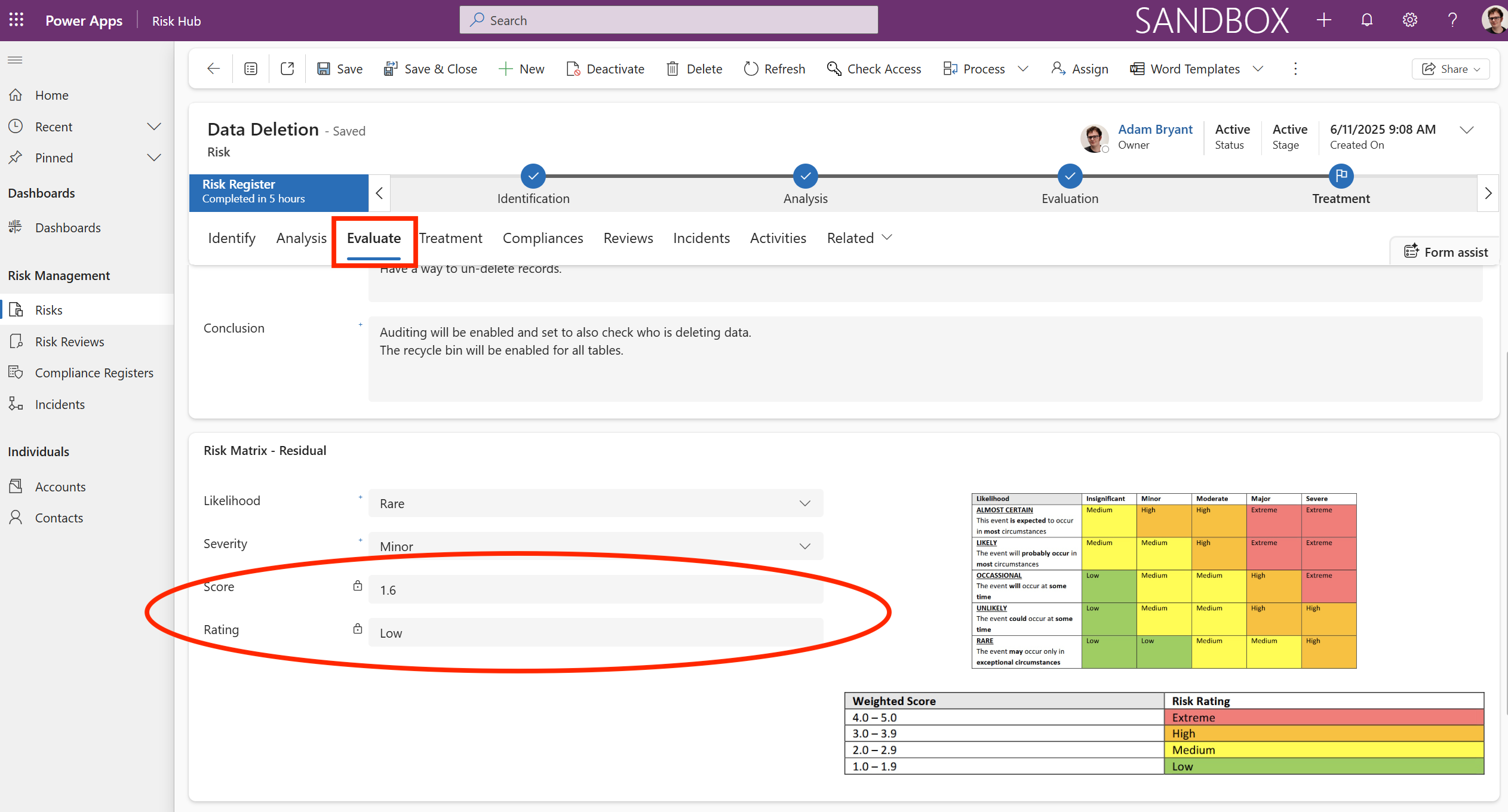Open the Severity dropdown
This screenshot has width=1508, height=812.
point(595,546)
